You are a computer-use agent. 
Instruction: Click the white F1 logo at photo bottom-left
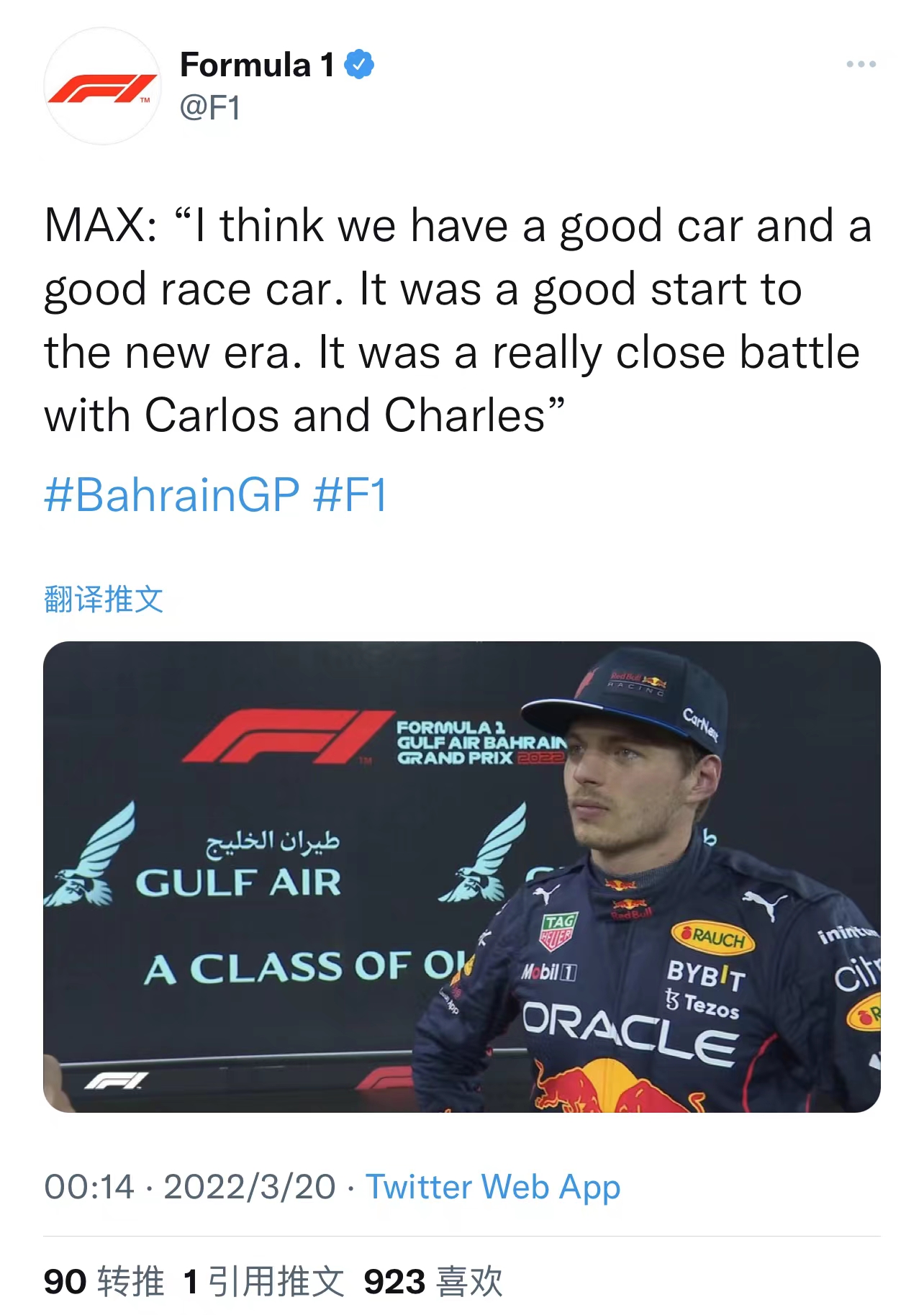click(115, 1081)
